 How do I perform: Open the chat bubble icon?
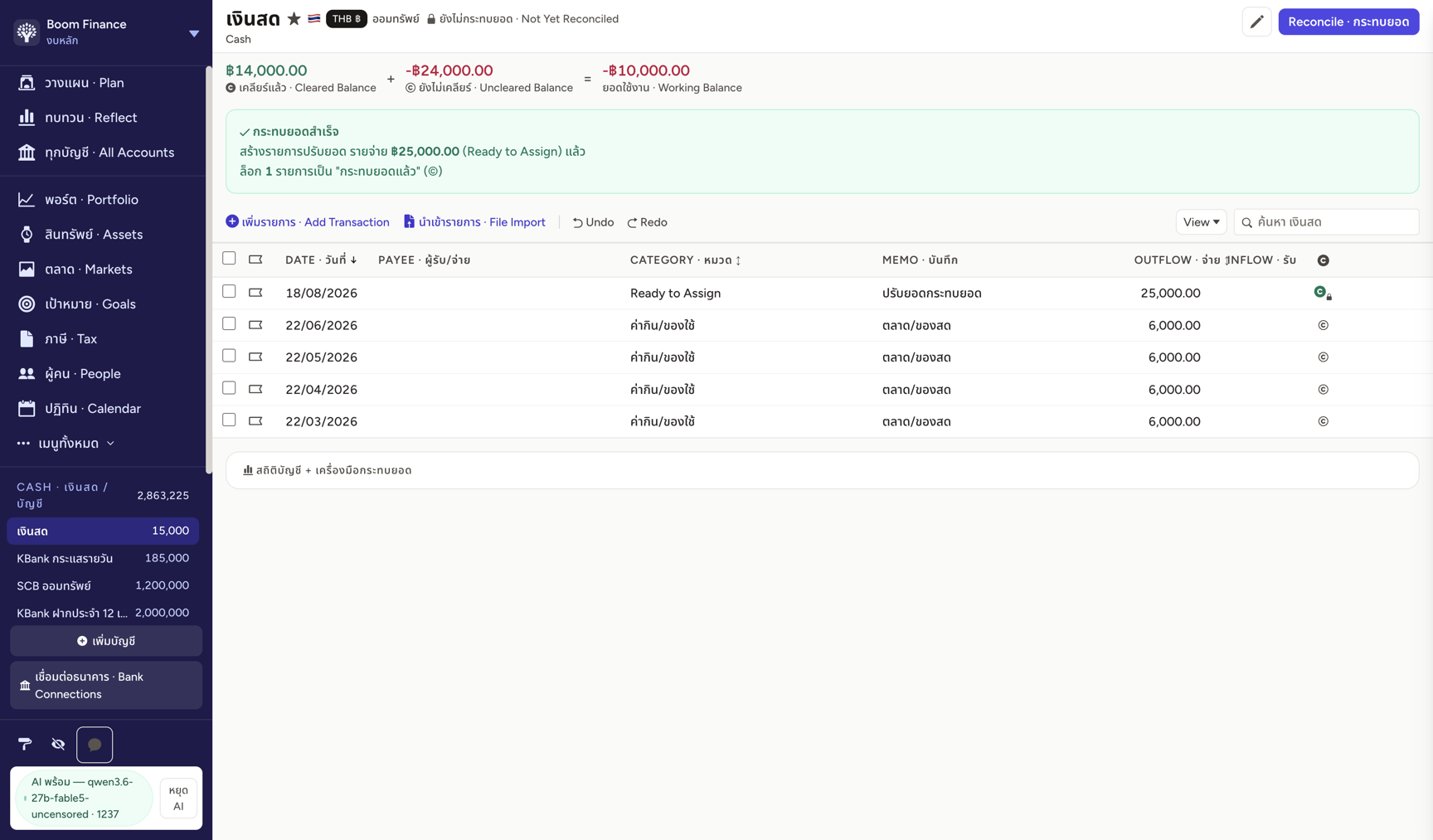click(x=95, y=745)
